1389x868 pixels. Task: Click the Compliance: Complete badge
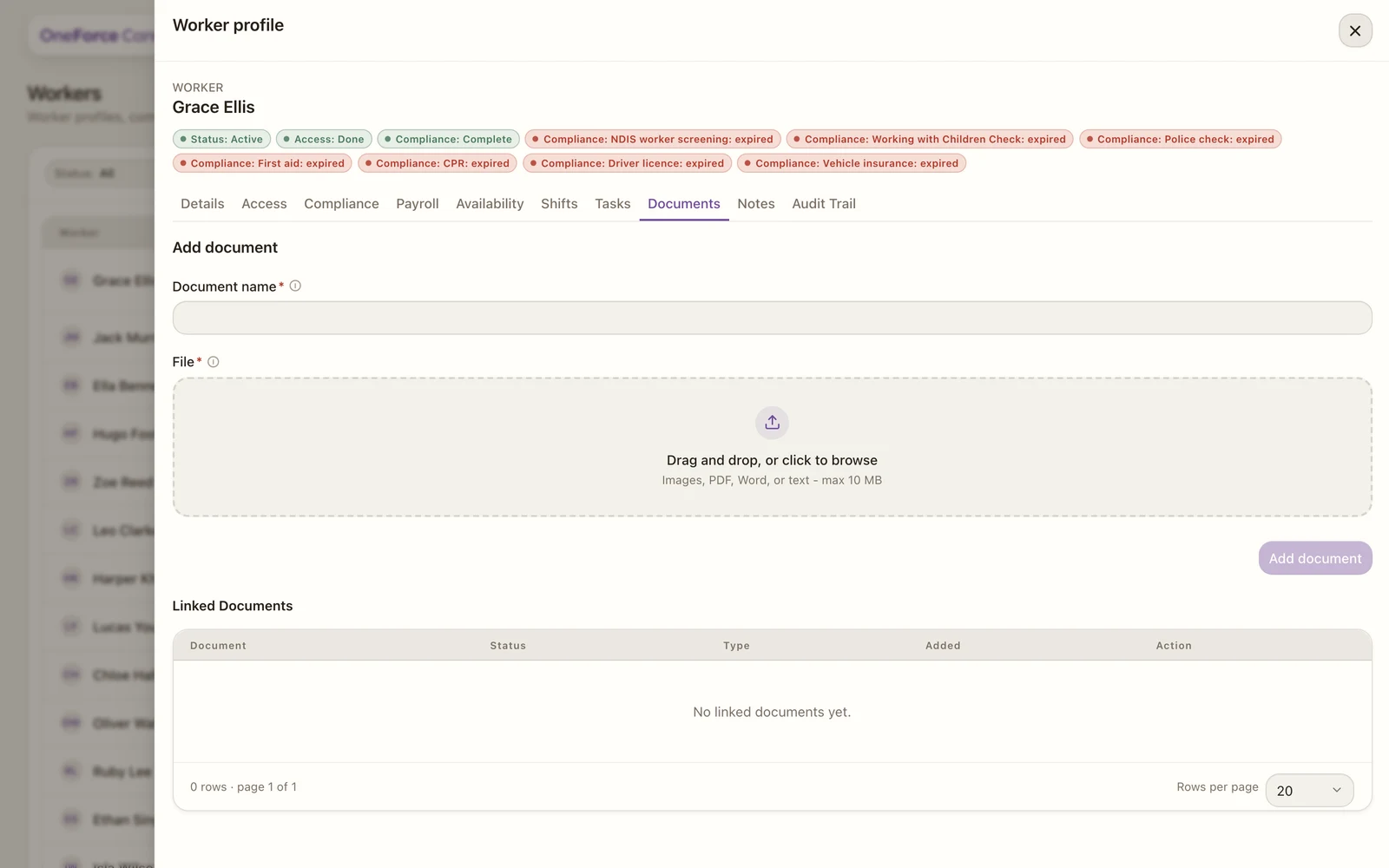pyautogui.click(x=449, y=139)
